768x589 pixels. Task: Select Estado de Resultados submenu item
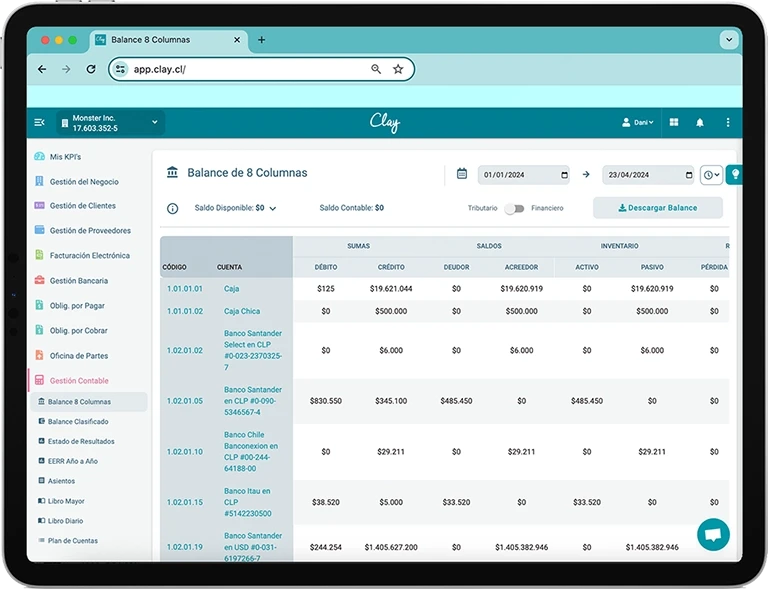point(81,441)
